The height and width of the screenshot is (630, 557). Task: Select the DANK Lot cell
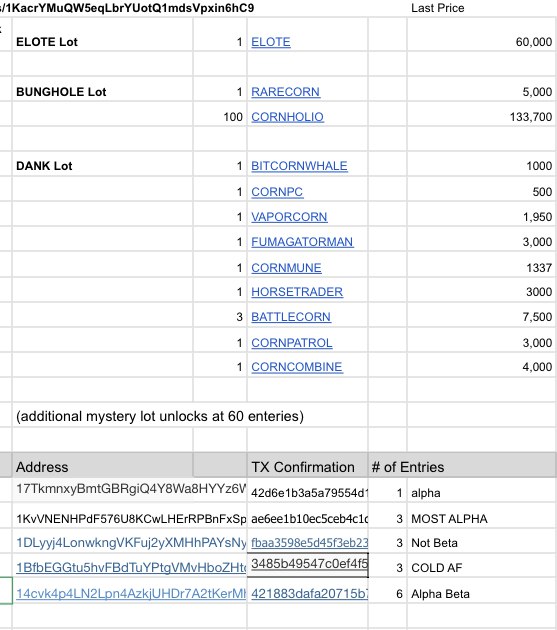click(x=102, y=164)
